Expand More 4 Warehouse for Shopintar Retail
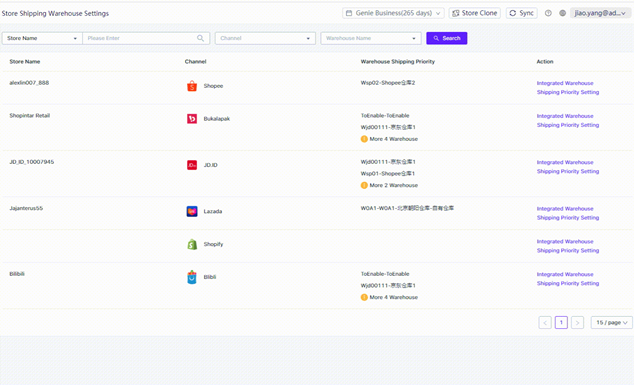Viewport: 634px width, 385px height. click(x=389, y=139)
